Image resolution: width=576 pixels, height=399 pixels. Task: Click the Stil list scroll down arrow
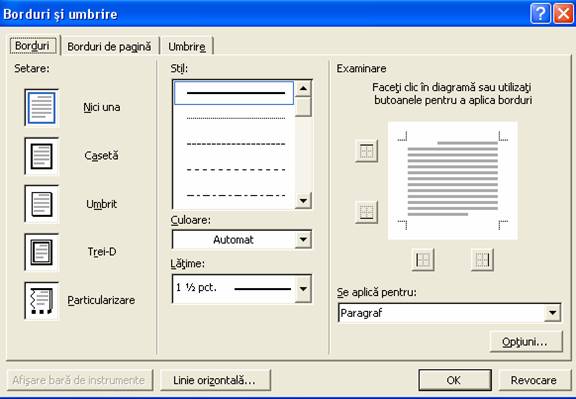click(x=303, y=201)
